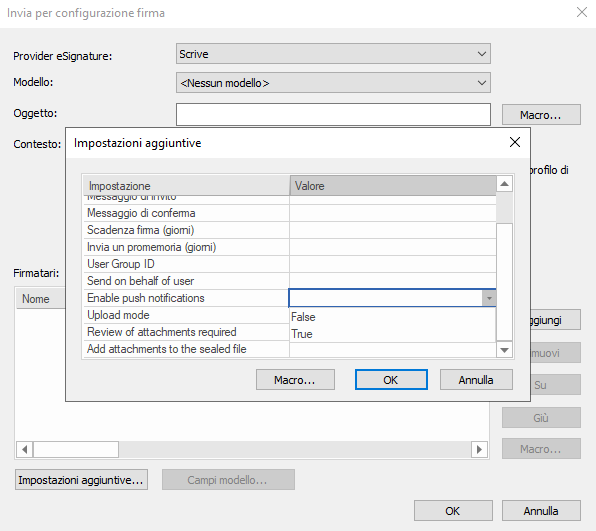
Task: Click the Su button
Action: (555, 385)
